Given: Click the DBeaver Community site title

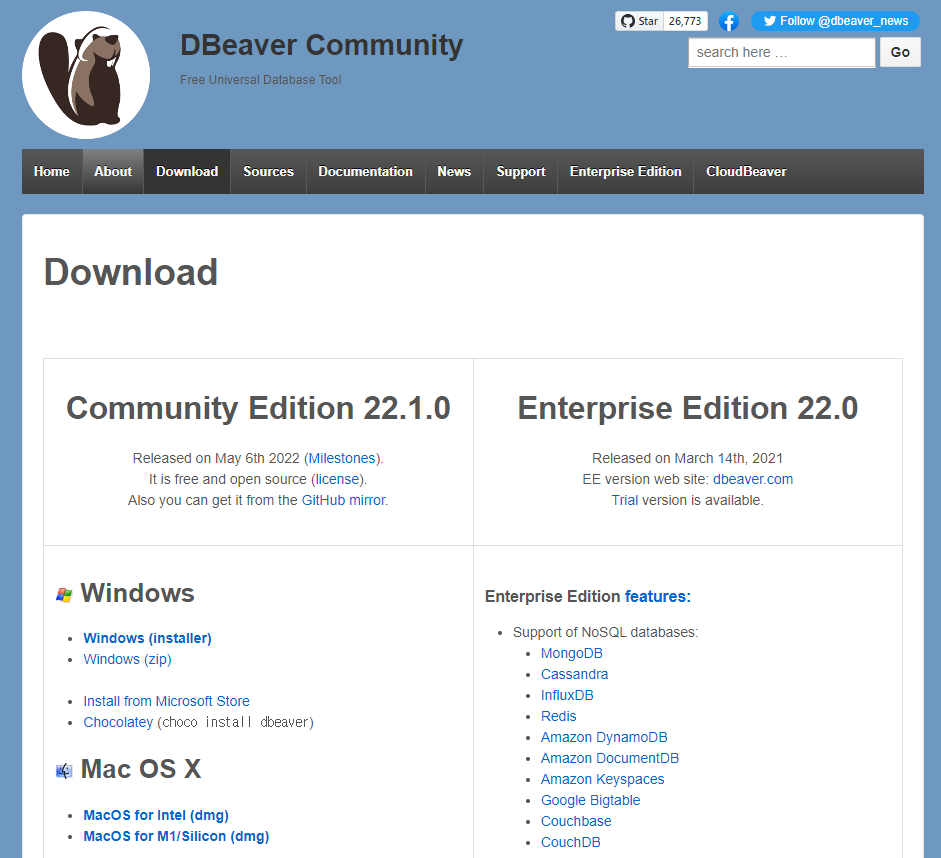Looking at the screenshot, I should (321, 46).
